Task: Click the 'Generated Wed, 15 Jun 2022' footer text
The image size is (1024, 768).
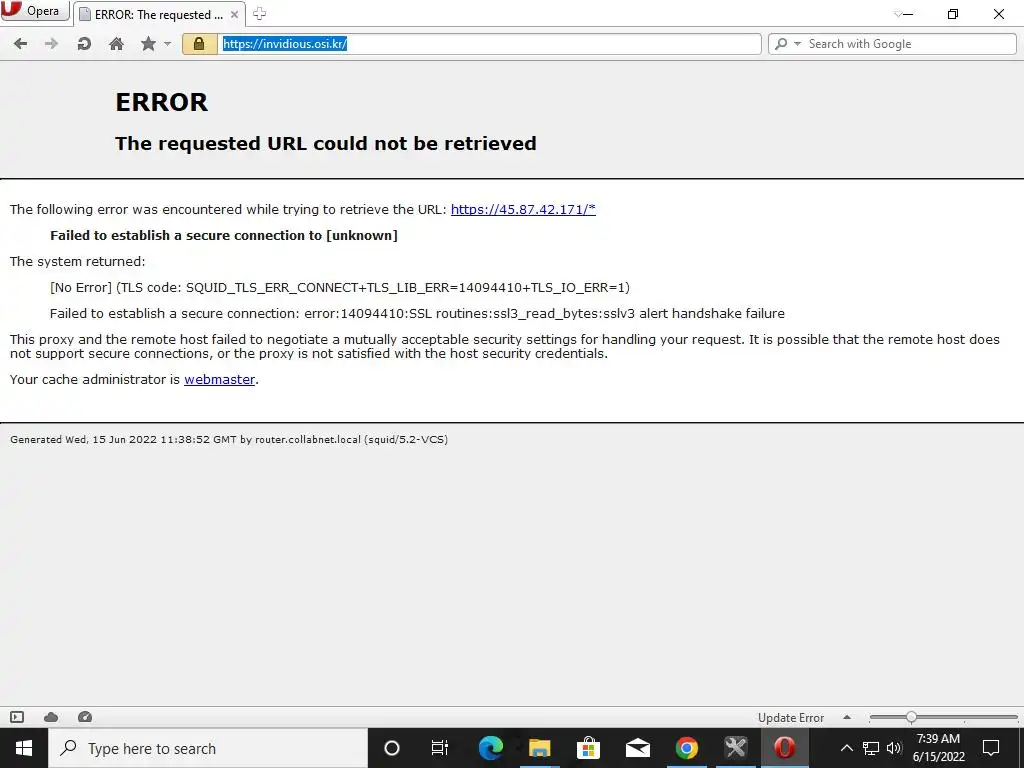Action: (229, 440)
